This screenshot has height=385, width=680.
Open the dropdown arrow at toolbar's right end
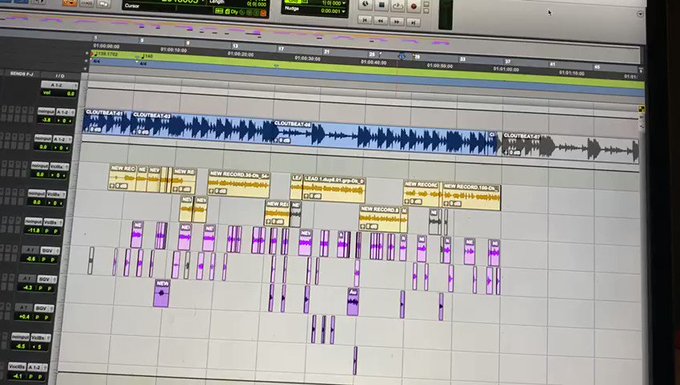[640, 14]
